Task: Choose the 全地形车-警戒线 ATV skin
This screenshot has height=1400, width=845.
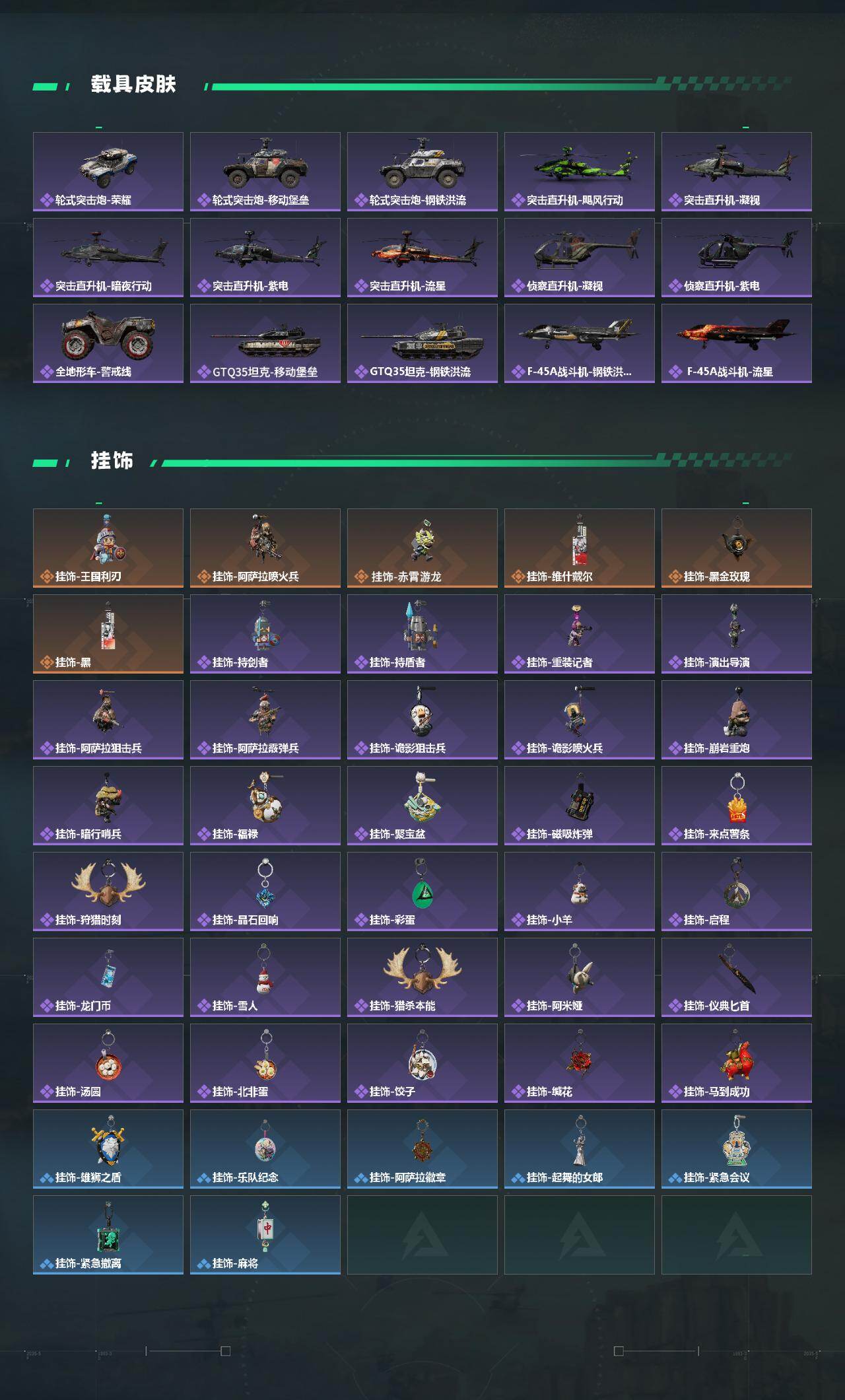Action: 108,343
